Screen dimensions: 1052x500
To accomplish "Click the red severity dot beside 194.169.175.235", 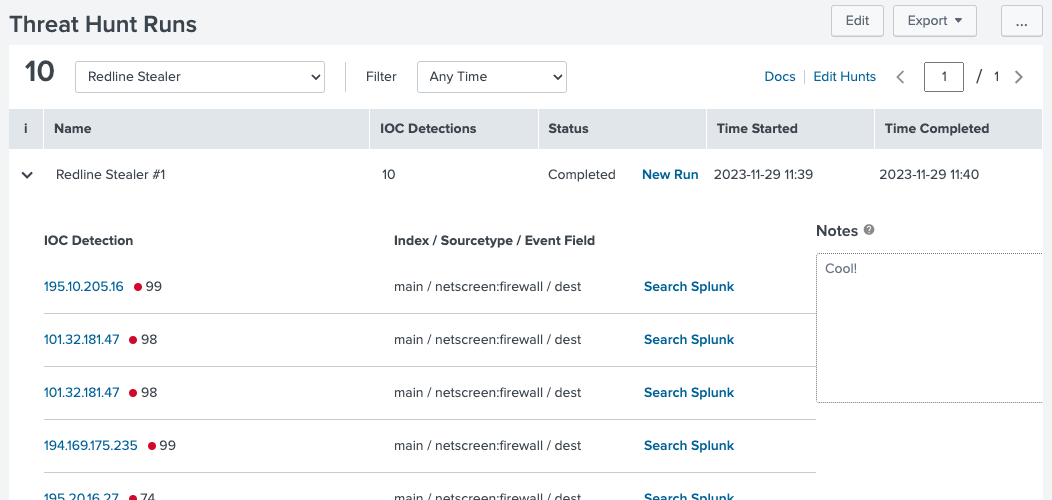I will point(152,446).
